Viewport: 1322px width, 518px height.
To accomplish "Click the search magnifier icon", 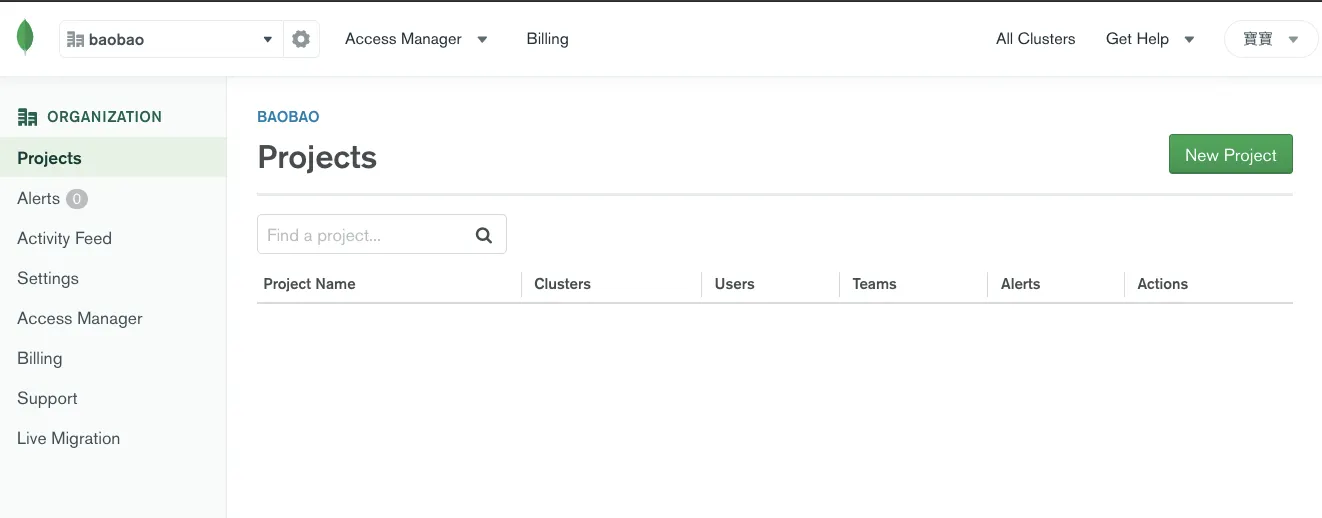I will [484, 235].
